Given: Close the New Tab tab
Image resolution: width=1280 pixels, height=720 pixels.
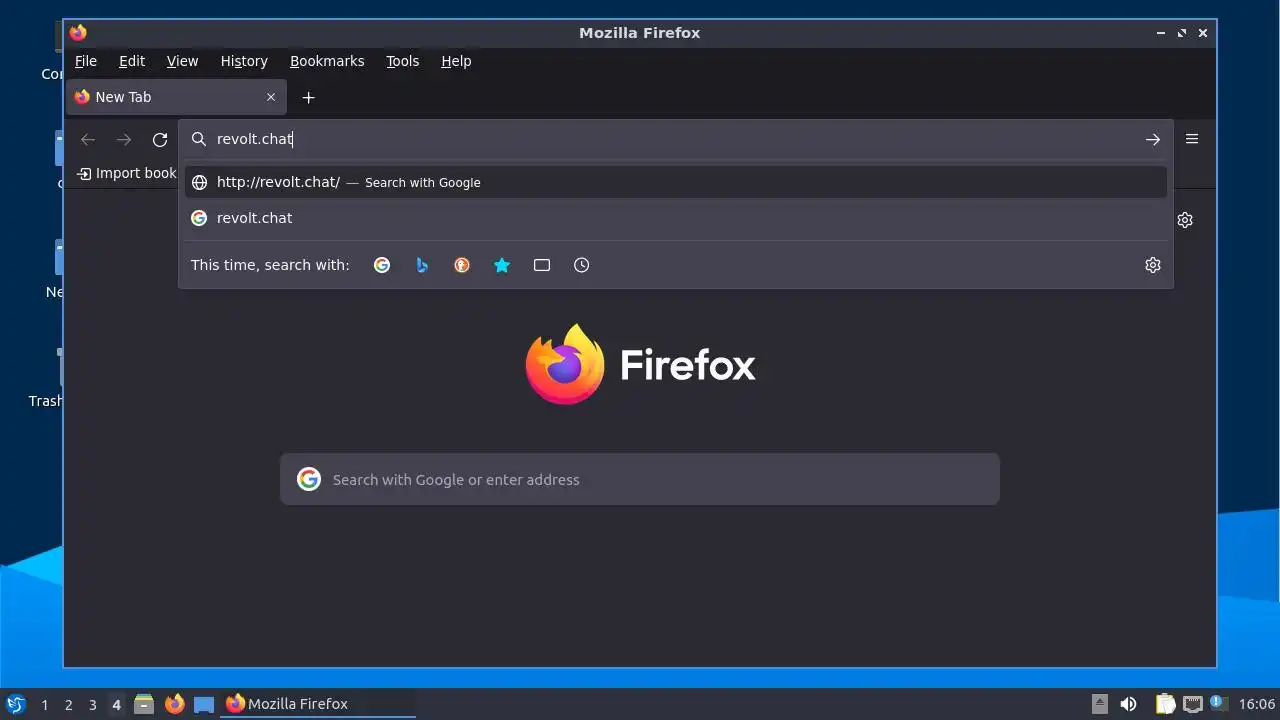Looking at the screenshot, I should point(271,97).
